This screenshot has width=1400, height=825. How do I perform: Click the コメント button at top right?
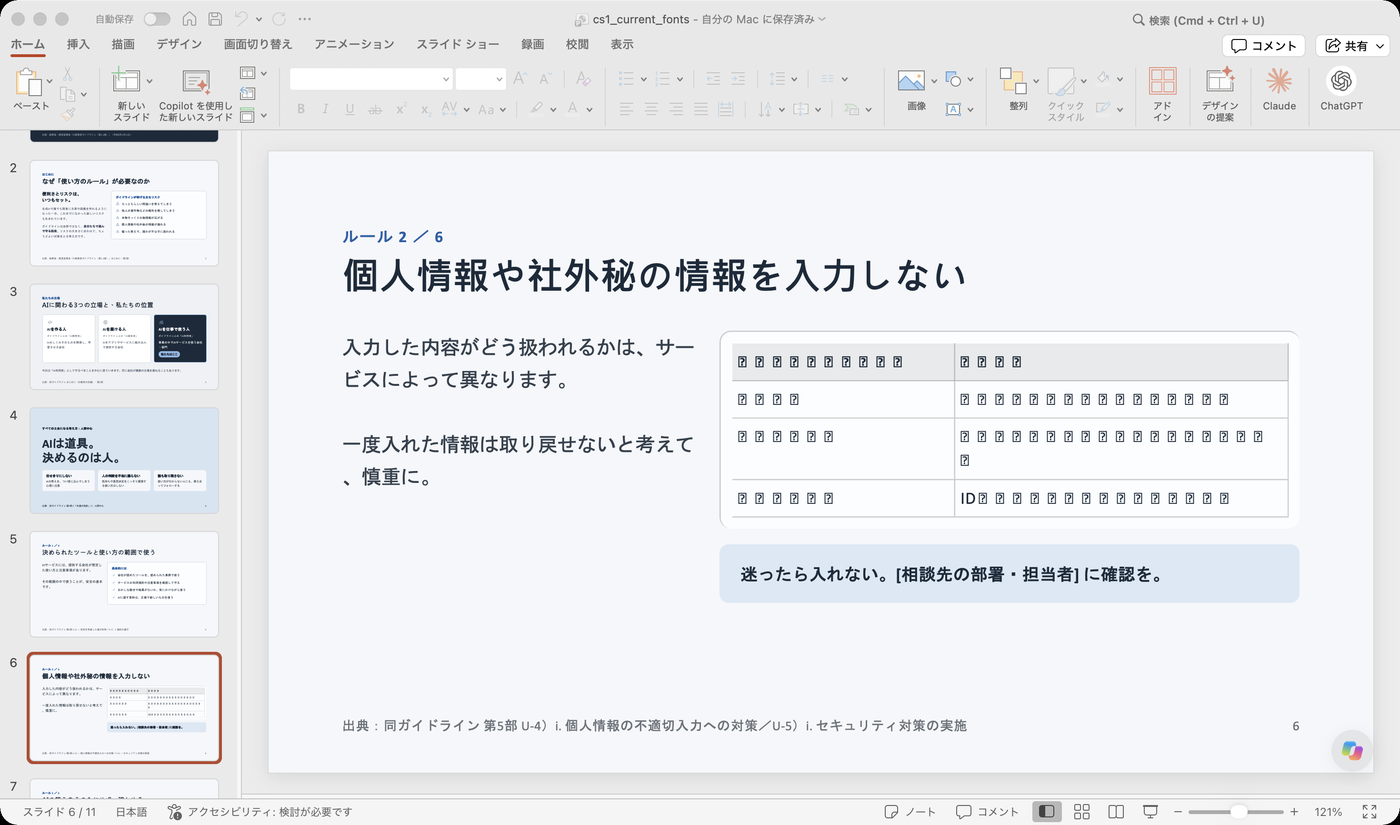coord(1264,45)
